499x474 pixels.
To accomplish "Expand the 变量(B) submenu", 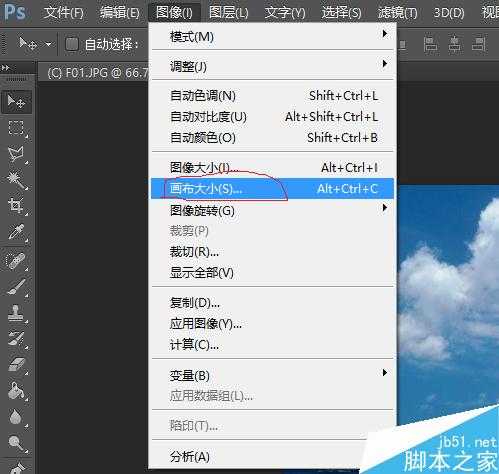I will click(273, 375).
